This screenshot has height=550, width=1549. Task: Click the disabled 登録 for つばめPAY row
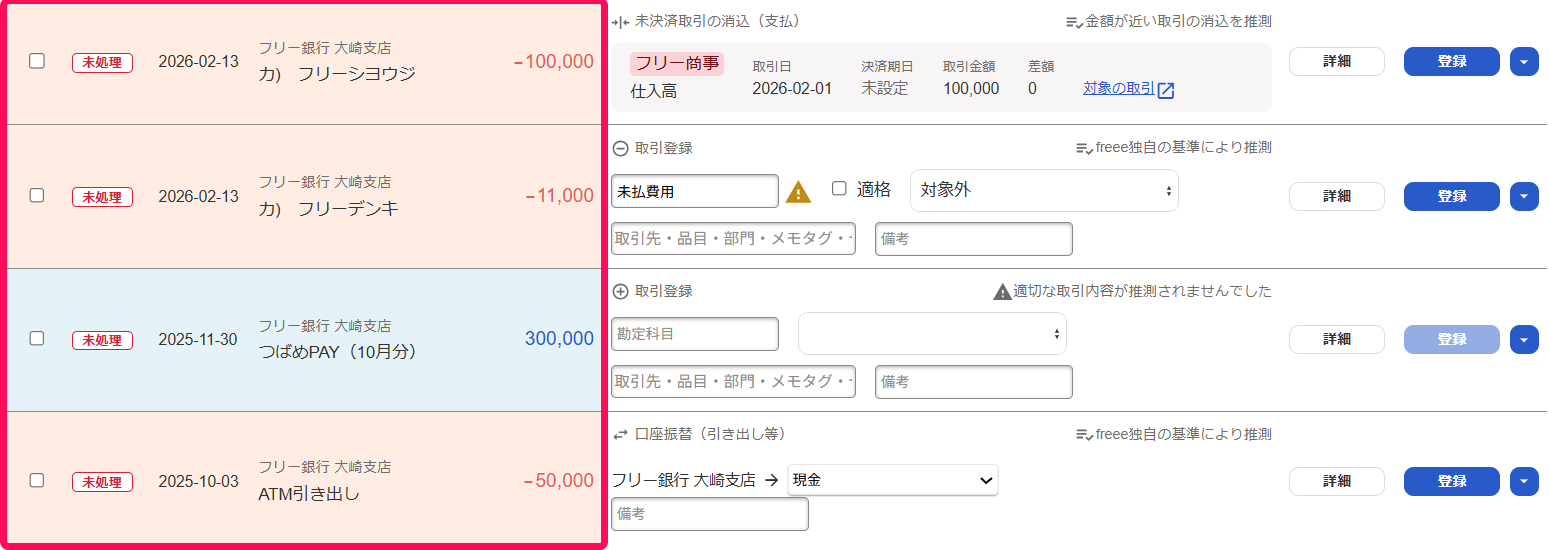[x=1452, y=339]
